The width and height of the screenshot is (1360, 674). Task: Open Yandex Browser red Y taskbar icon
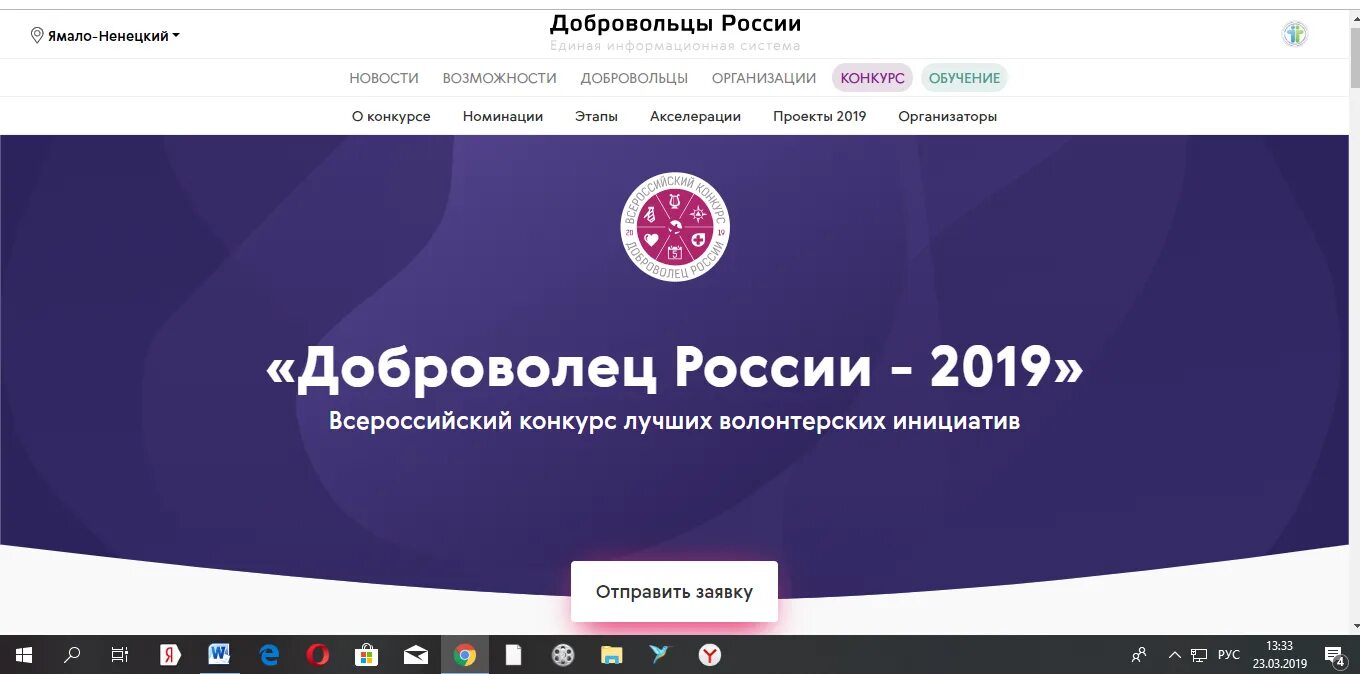point(709,655)
